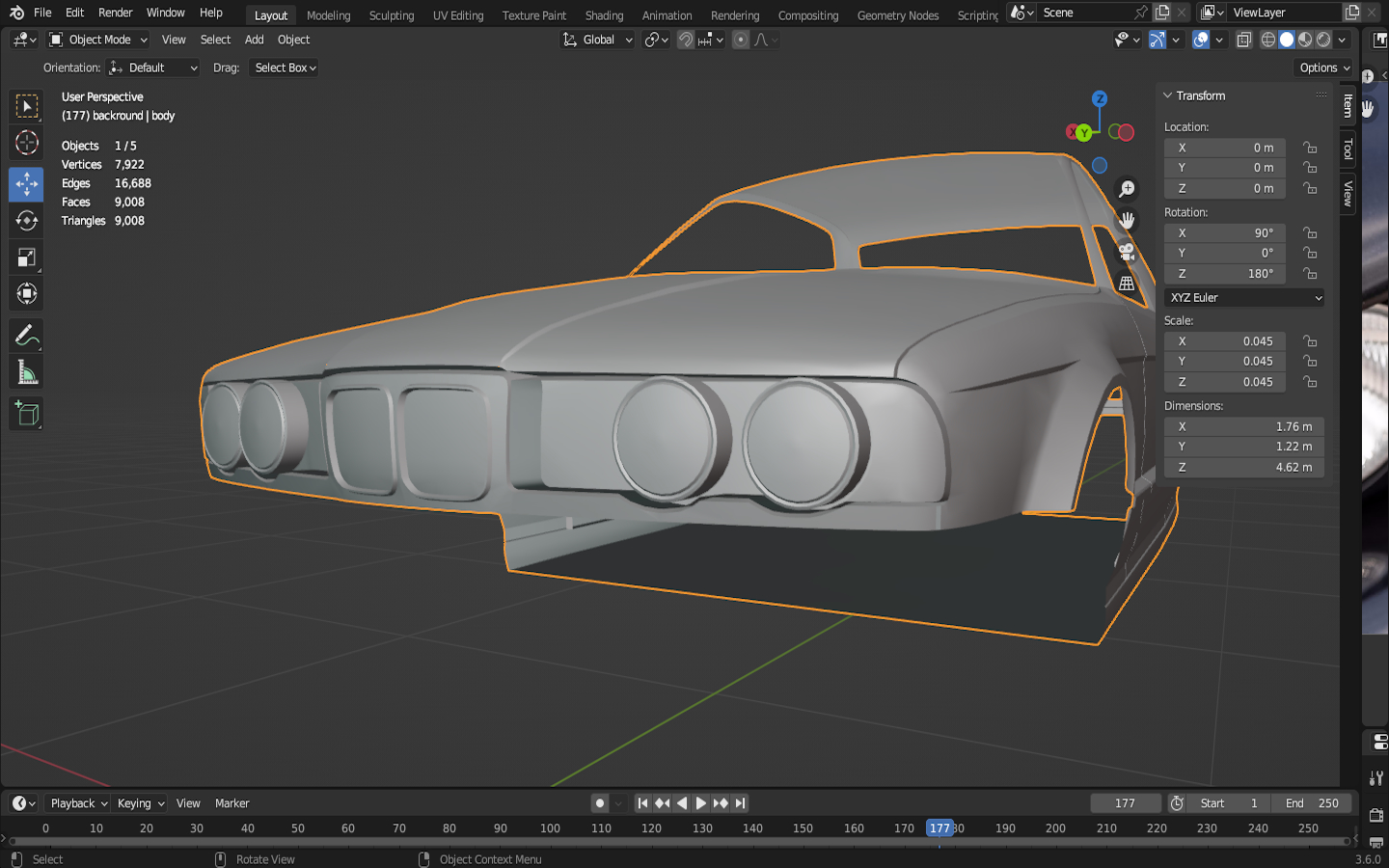Enable proportional editing

coord(741,40)
